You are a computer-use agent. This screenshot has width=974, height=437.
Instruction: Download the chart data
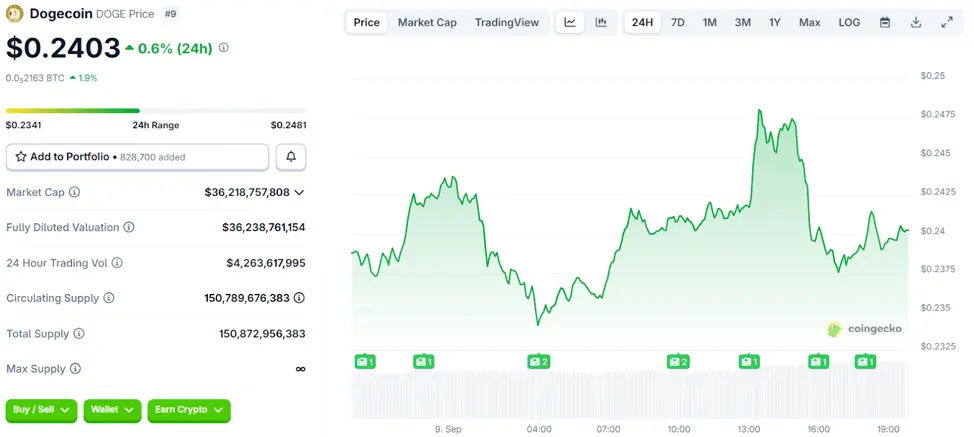[916, 22]
